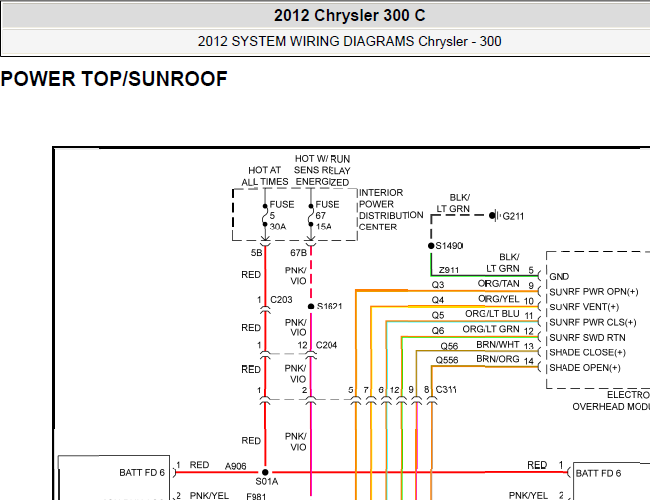
Task: Click the SHADE CLOSE(+) terminal label
Action: [x=587, y=353]
